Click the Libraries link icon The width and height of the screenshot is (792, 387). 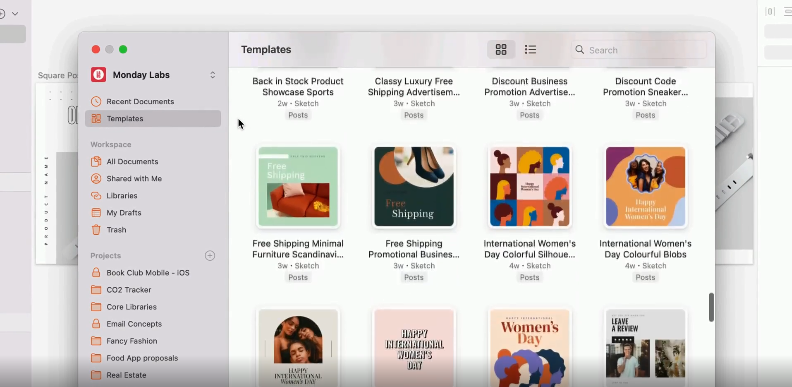[x=96, y=196]
